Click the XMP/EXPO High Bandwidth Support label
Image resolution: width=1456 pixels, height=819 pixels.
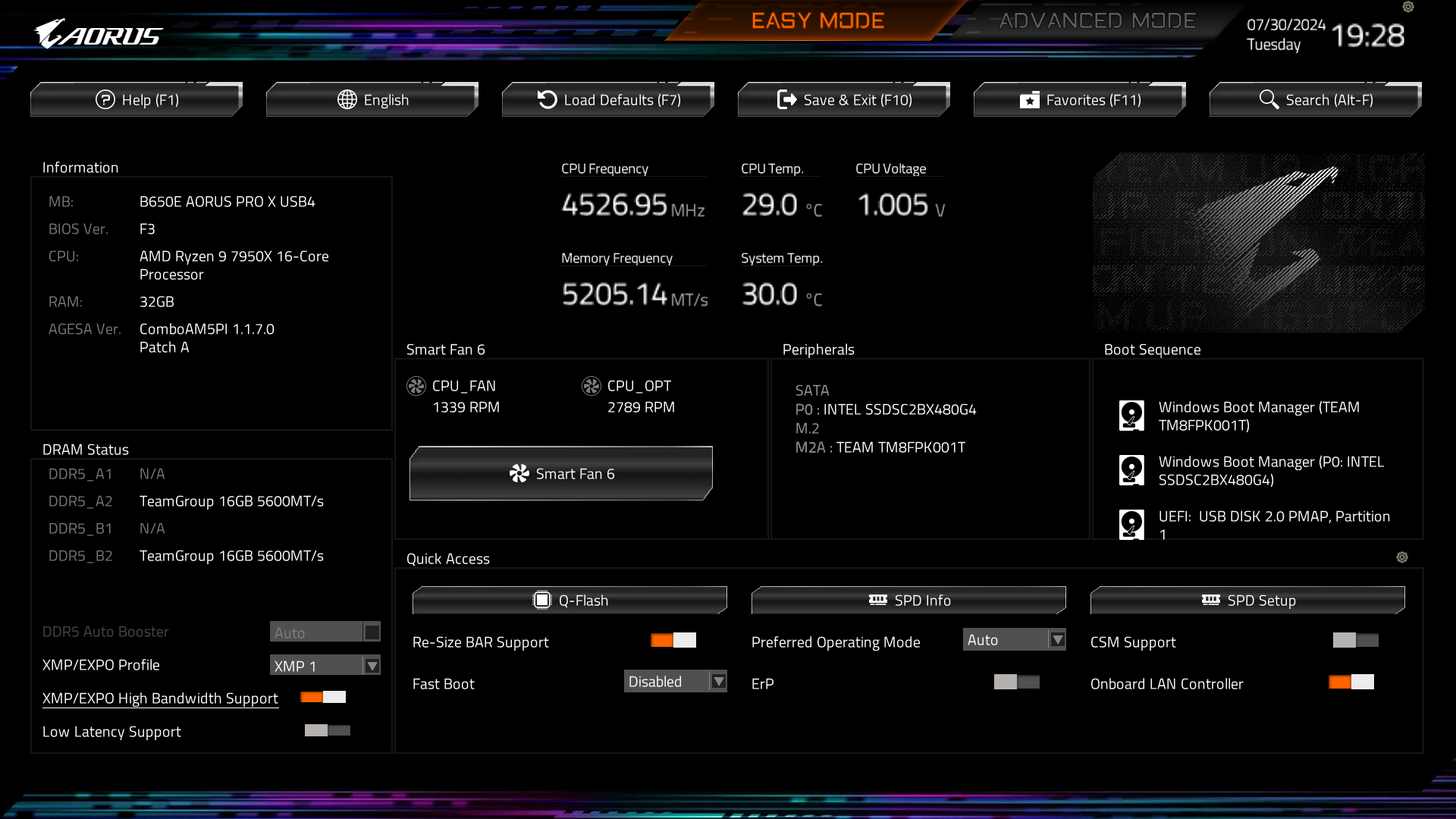[160, 698]
